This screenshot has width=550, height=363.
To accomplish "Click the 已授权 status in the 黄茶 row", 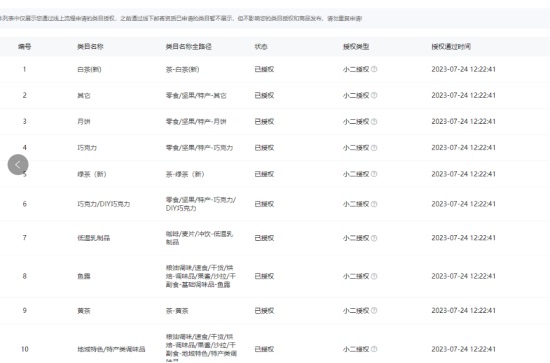I will pyautogui.click(x=264, y=310).
